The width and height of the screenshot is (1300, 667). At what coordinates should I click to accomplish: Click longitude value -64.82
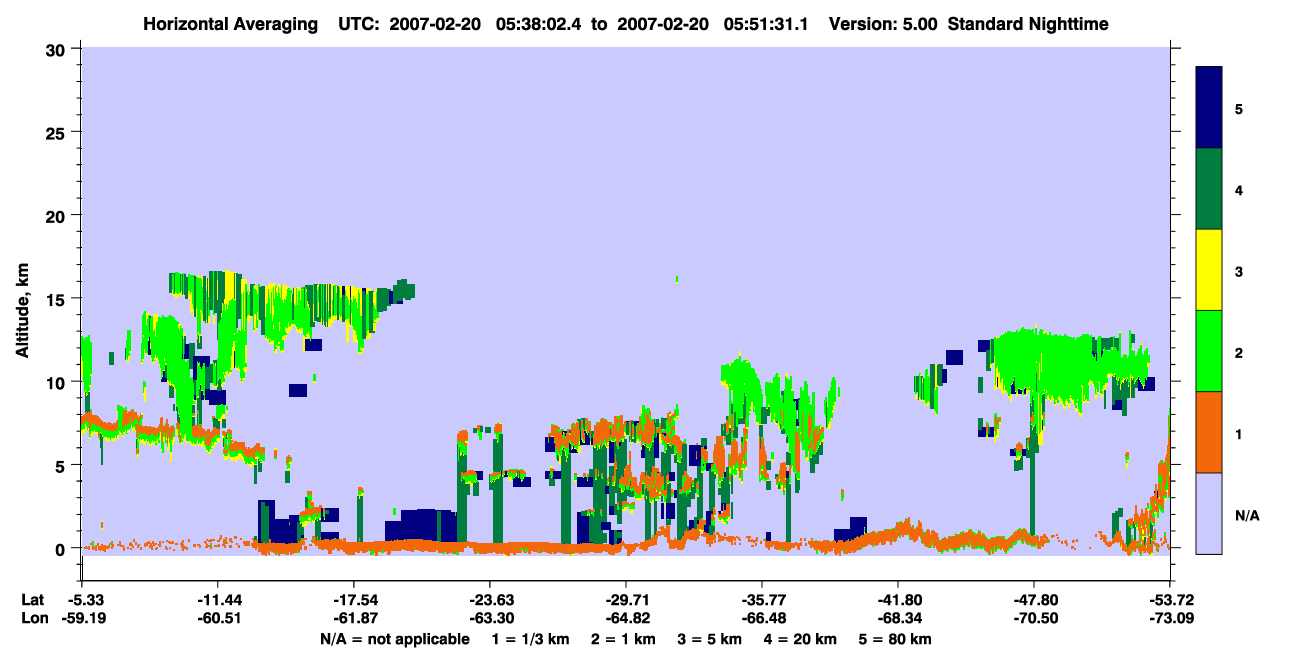coord(626,618)
